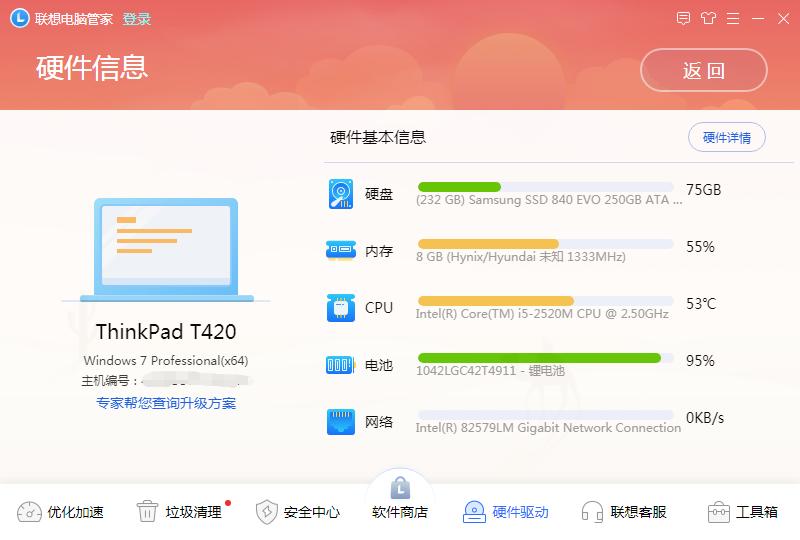800x540 pixels.
Task: Click the trash can icon for 垃圾清理
Action: coord(147,511)
